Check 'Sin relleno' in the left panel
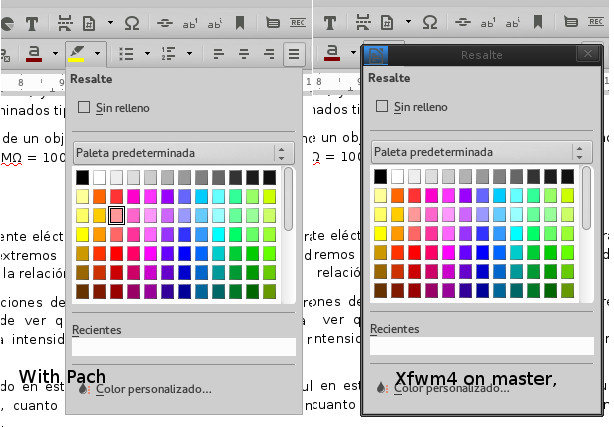 click(84, 107)
